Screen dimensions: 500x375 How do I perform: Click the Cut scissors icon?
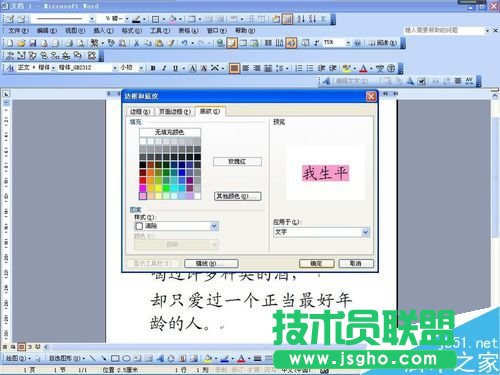pos(136,43)
